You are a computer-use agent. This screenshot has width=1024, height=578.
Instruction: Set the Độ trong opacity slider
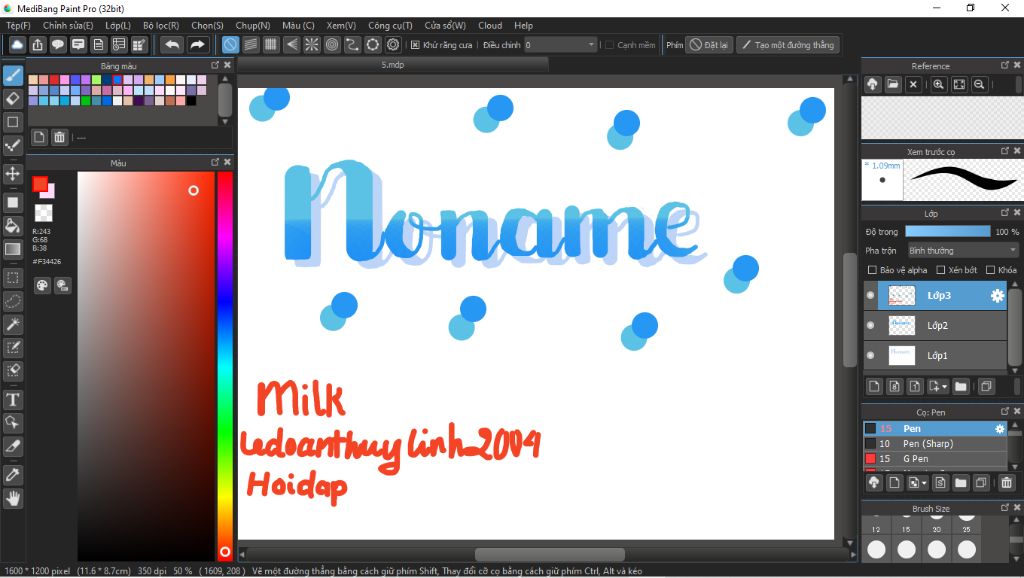948,232
